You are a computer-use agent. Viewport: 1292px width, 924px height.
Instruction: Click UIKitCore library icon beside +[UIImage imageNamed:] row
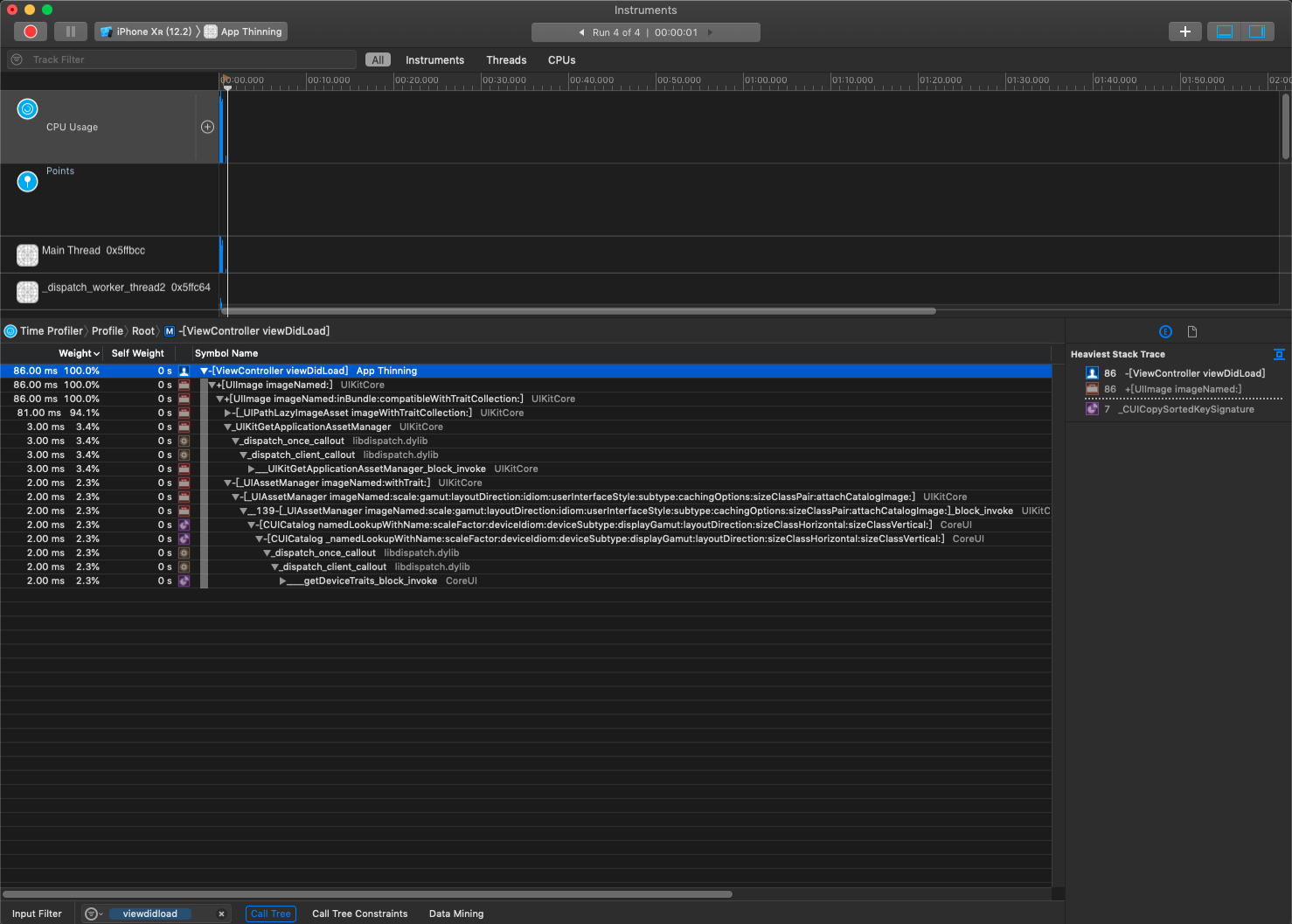pyautogui.click(x=184, y=385)
